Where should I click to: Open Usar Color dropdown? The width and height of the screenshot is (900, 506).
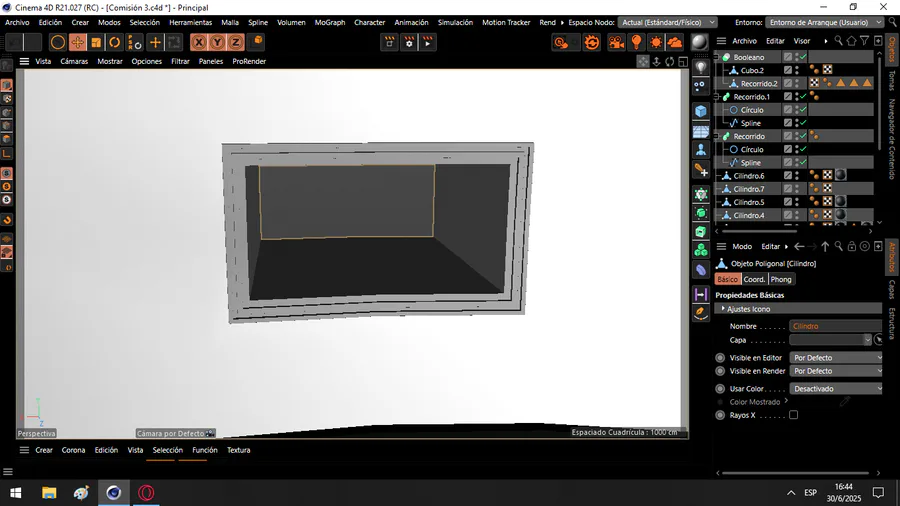pyautogui.click(x=836, y=388)
